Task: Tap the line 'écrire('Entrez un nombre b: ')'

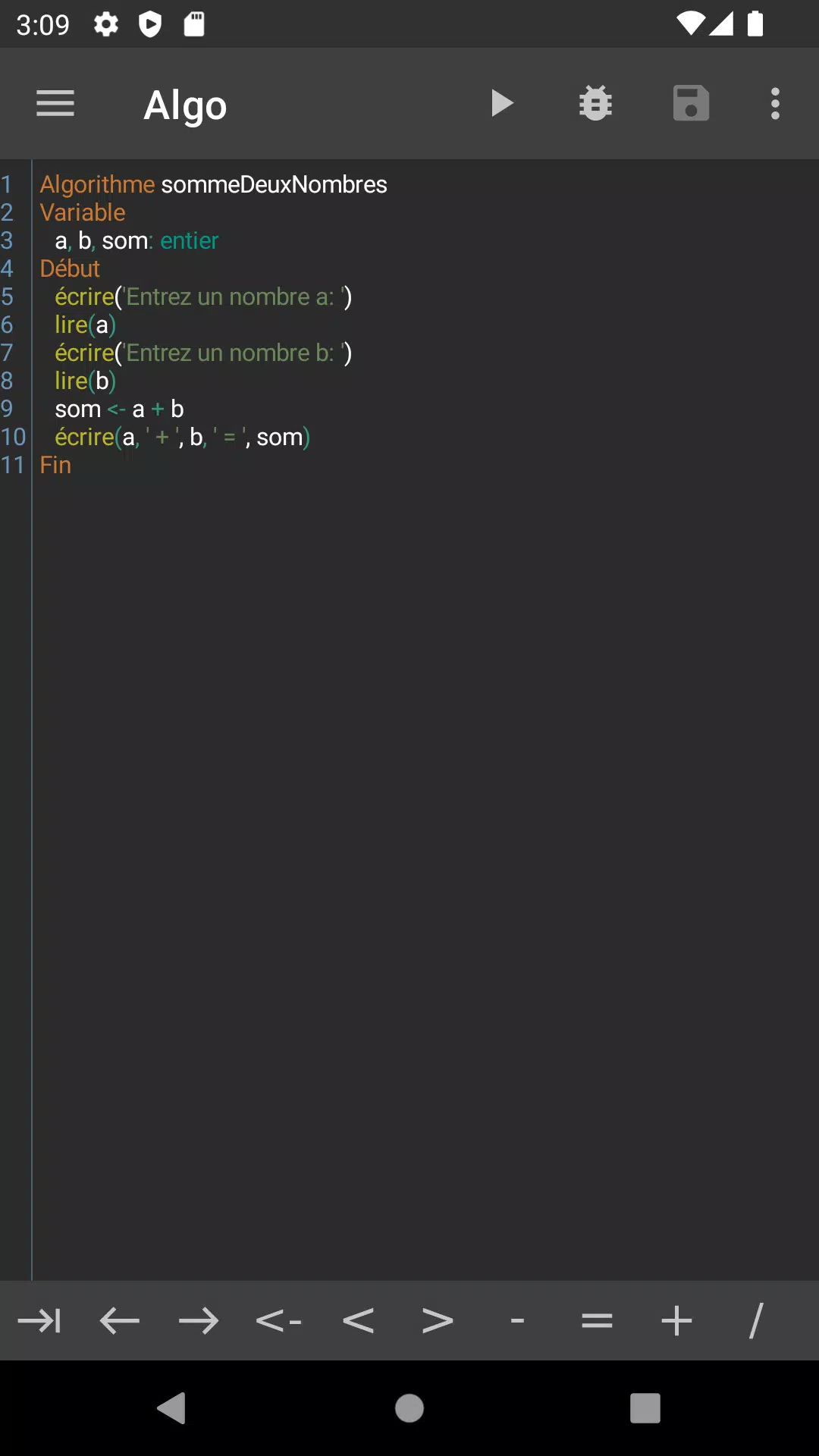Action: pyautogui.click(x=203, y=353)
